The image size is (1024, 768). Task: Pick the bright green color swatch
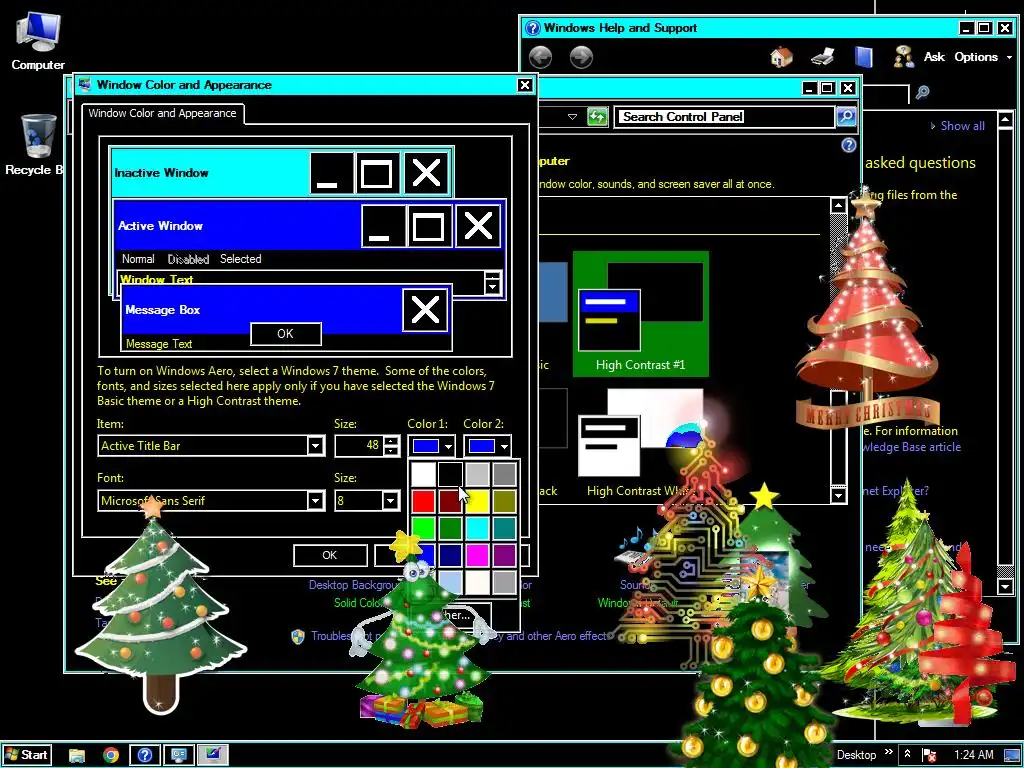coord(423,528)
